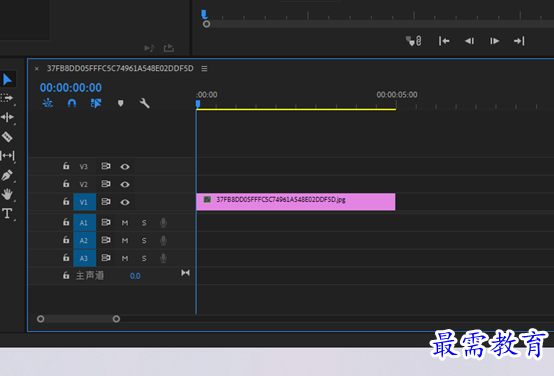Toggle lock on track A3

66,258
